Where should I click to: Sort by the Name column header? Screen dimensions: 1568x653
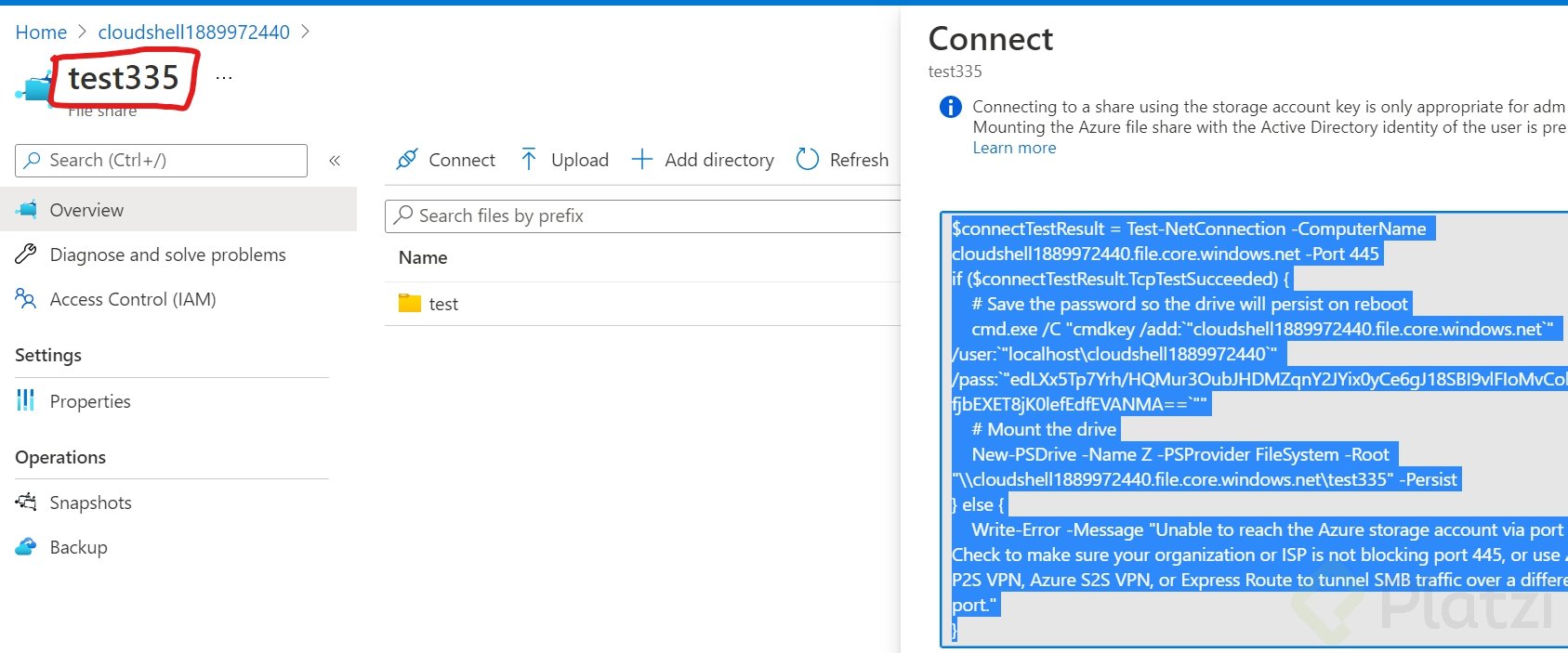pos(423,257)
